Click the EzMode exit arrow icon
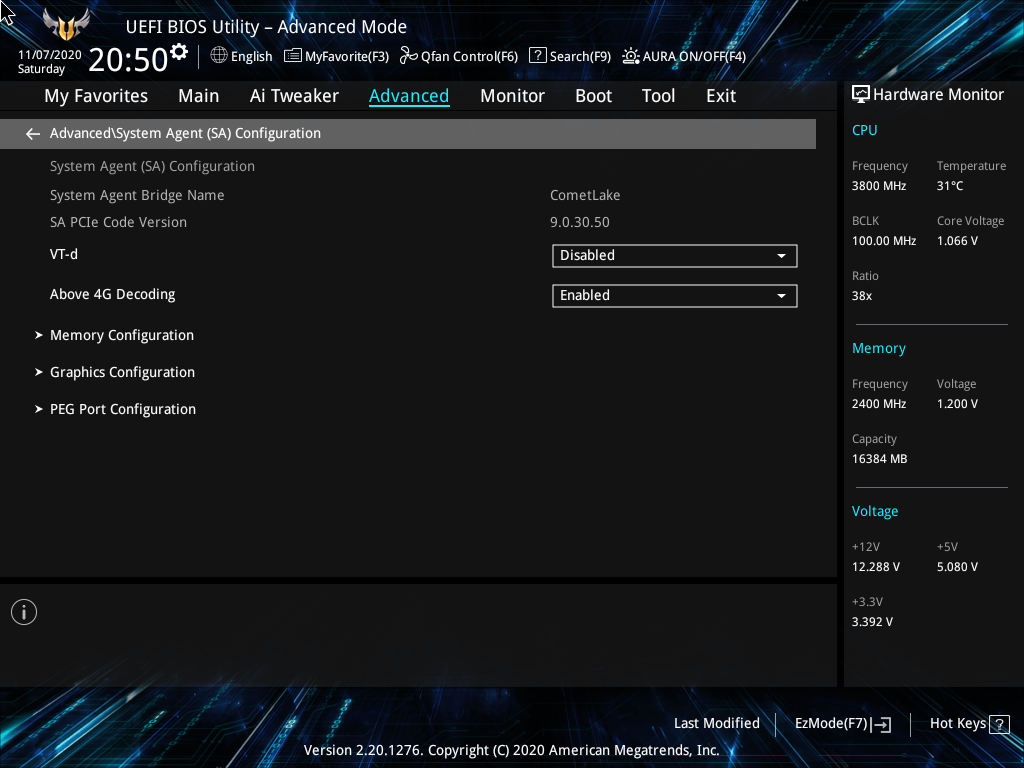 coord(881,724)
